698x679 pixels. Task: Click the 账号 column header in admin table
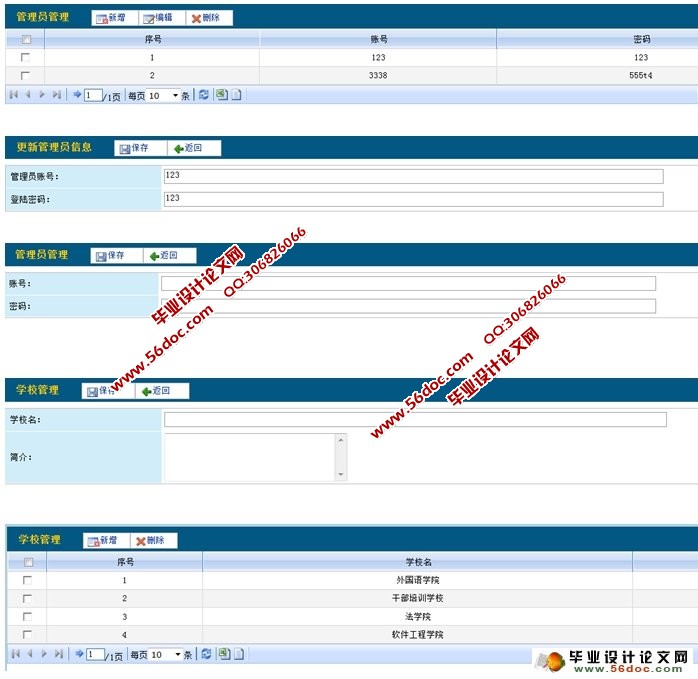pyautogui.click(x=378, y=39)
